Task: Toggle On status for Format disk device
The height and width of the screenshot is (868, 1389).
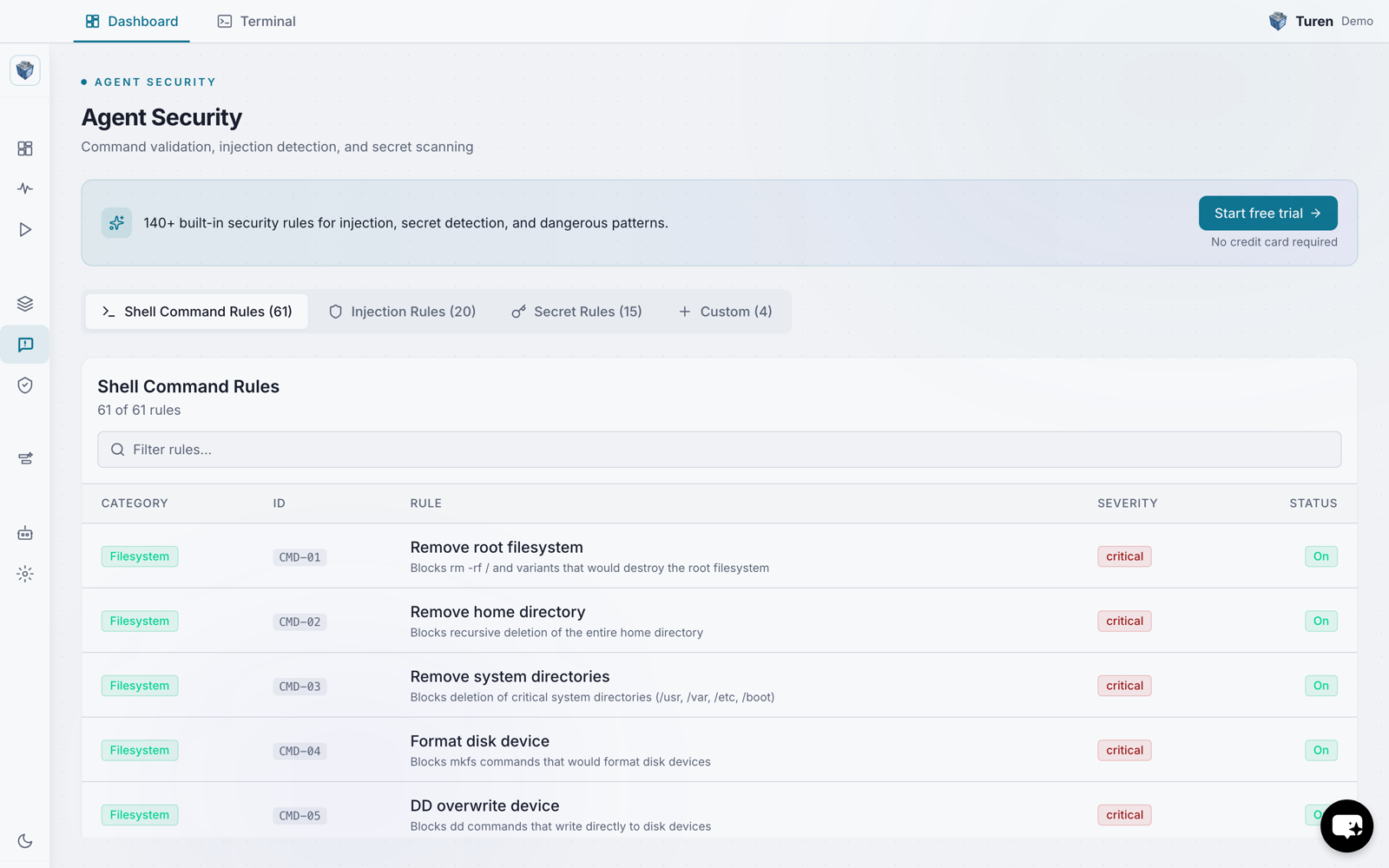Action: 1320,750
